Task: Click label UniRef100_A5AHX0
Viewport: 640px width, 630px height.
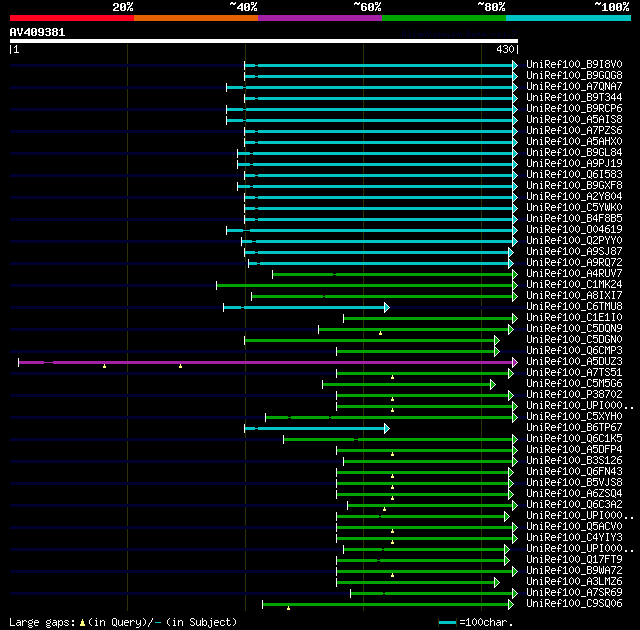Action: tap(574, 142)
